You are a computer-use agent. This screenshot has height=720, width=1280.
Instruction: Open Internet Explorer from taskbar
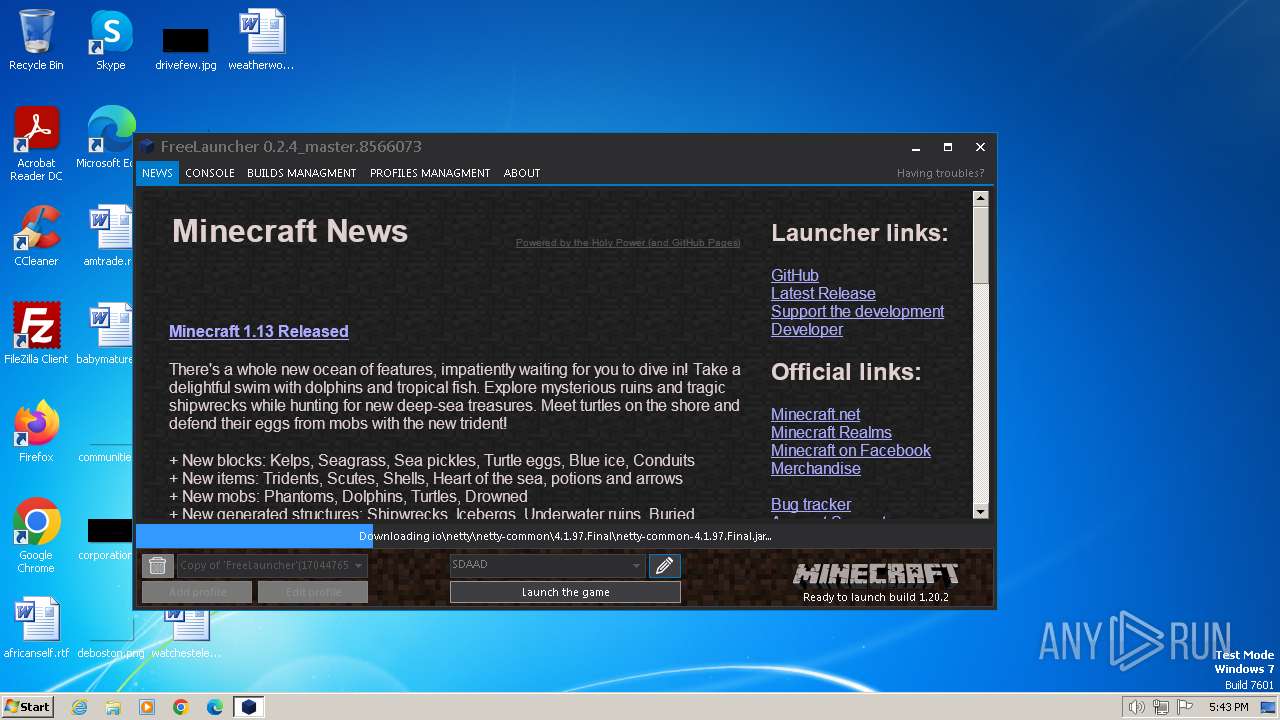[x=79, y=707]
